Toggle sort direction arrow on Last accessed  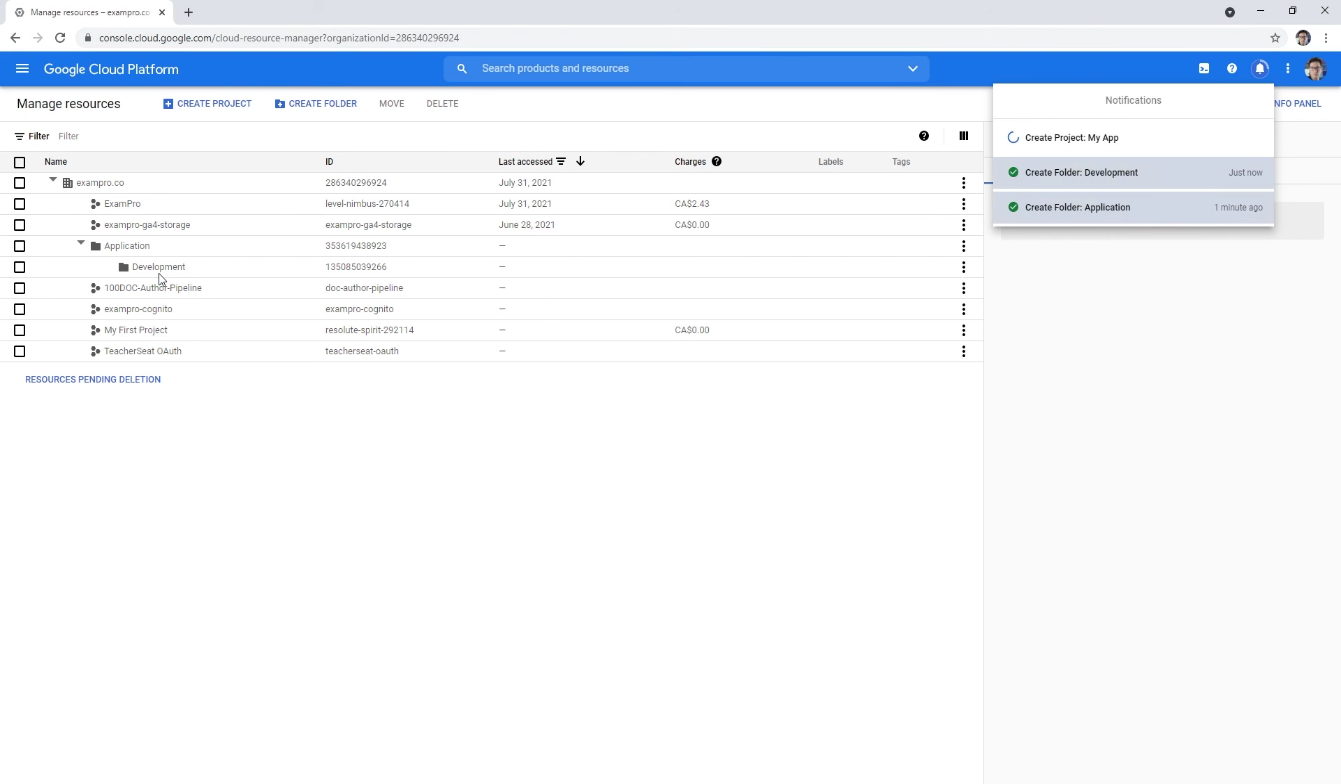[580, 162]
